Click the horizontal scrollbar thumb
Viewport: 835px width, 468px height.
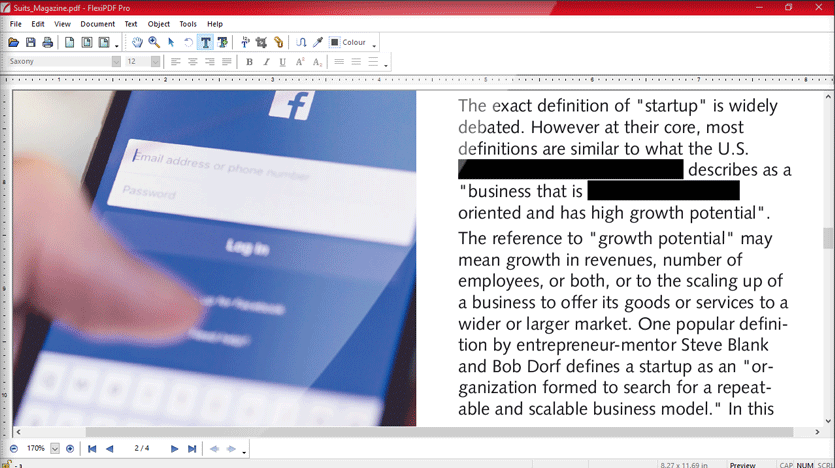[x=439, y=432]
